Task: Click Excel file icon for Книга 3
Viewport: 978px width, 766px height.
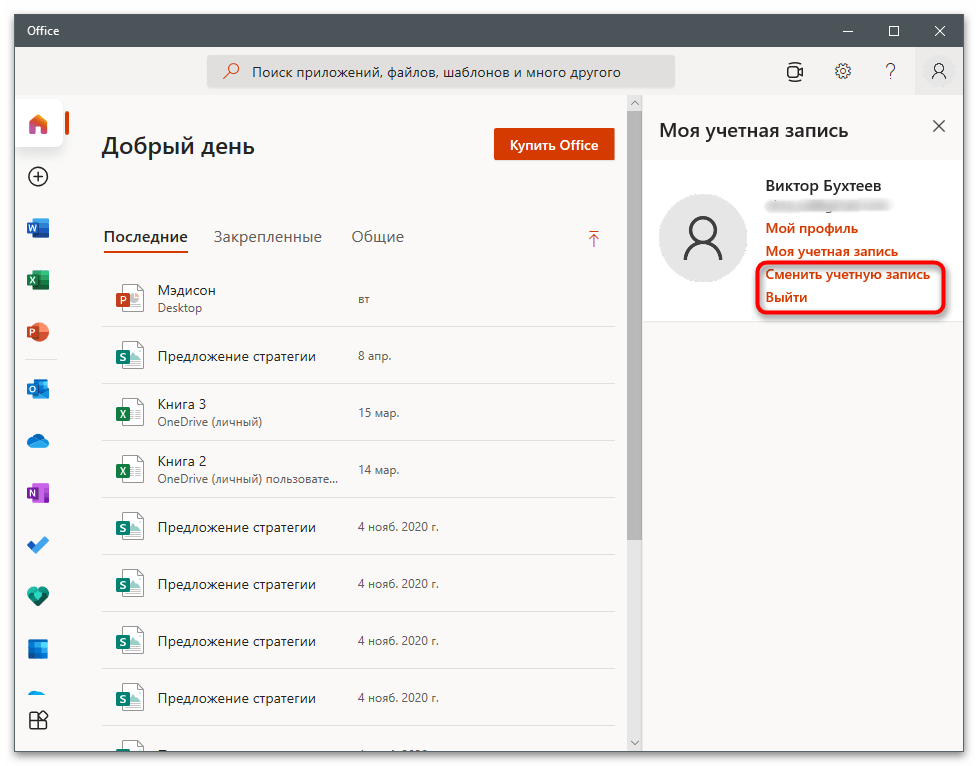Action: click(x=130, y=412)
